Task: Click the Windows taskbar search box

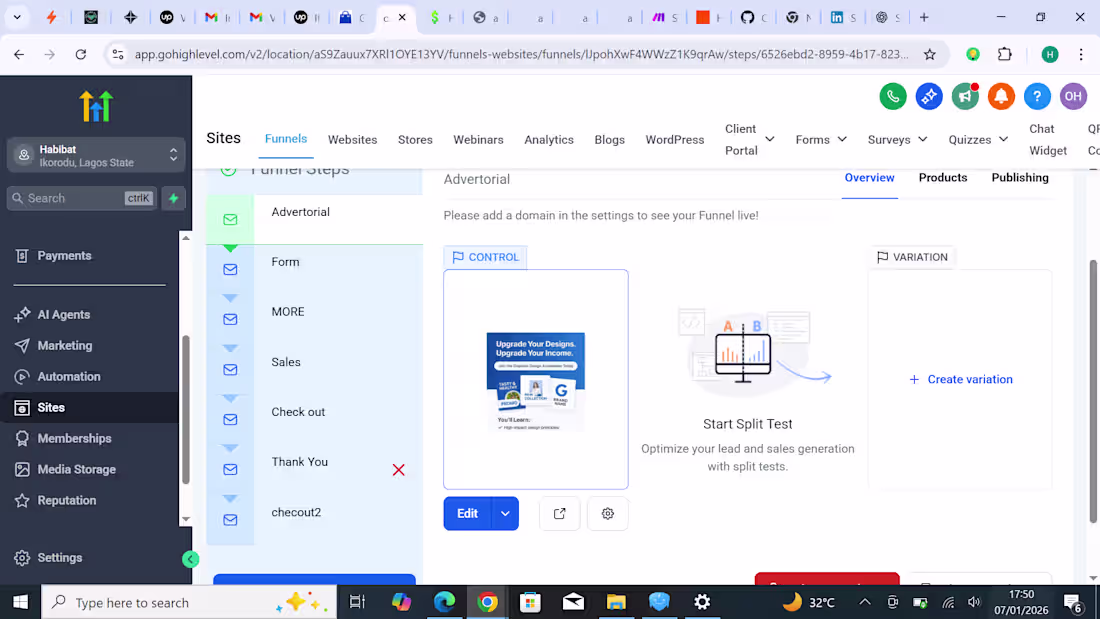Action: (189, 602)
